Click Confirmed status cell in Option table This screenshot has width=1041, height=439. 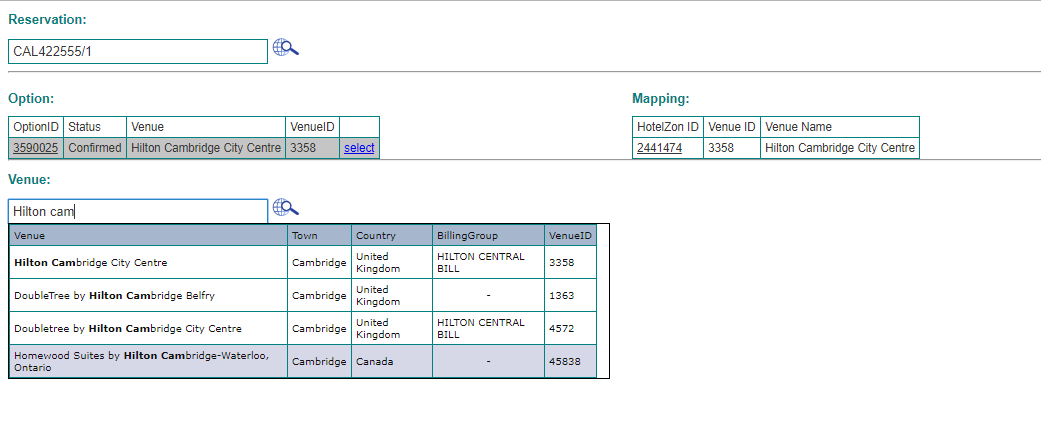[x=95, y=148]
